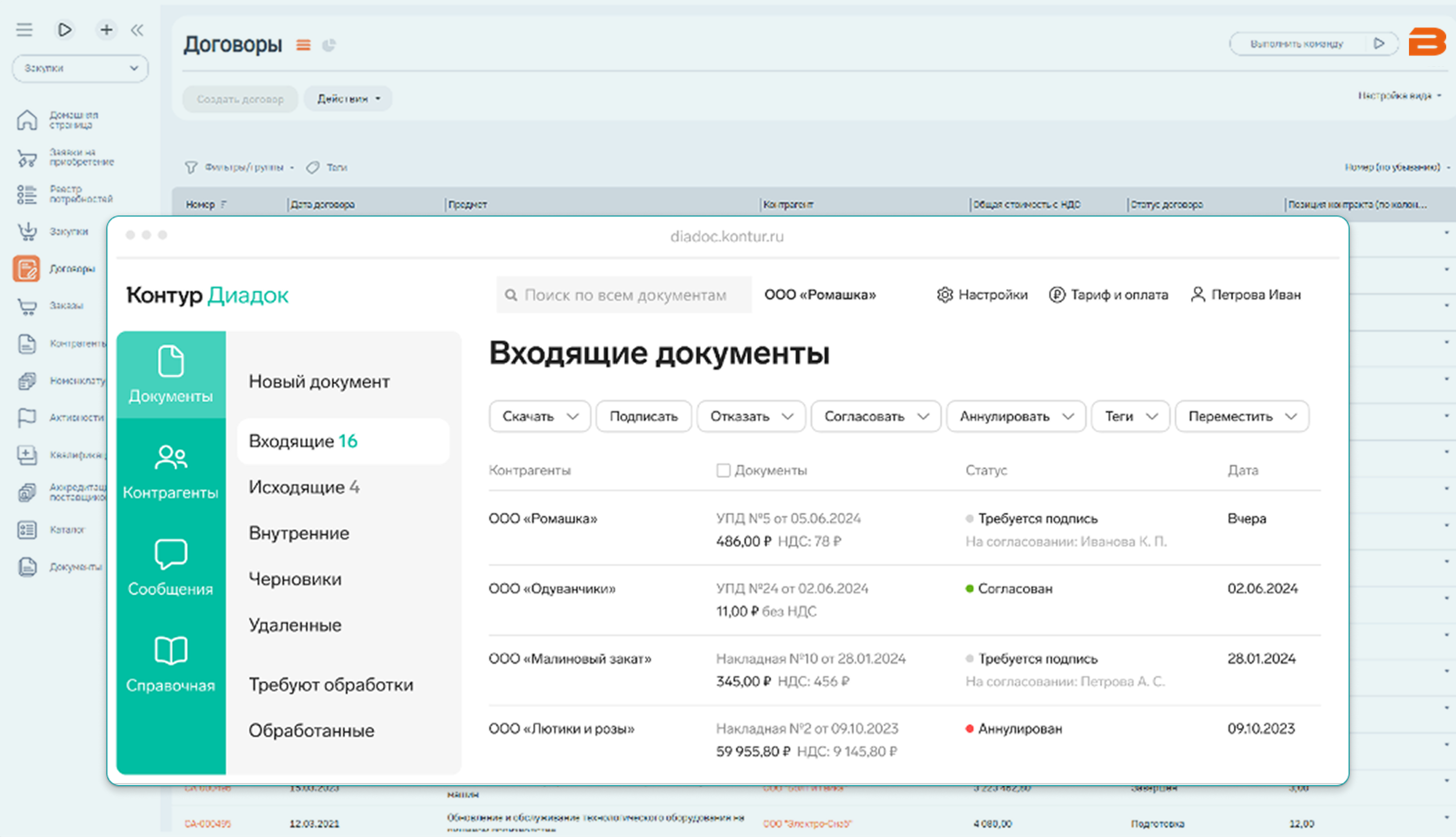Open the Заявки на приобретение cart icon

coord(27,158)
